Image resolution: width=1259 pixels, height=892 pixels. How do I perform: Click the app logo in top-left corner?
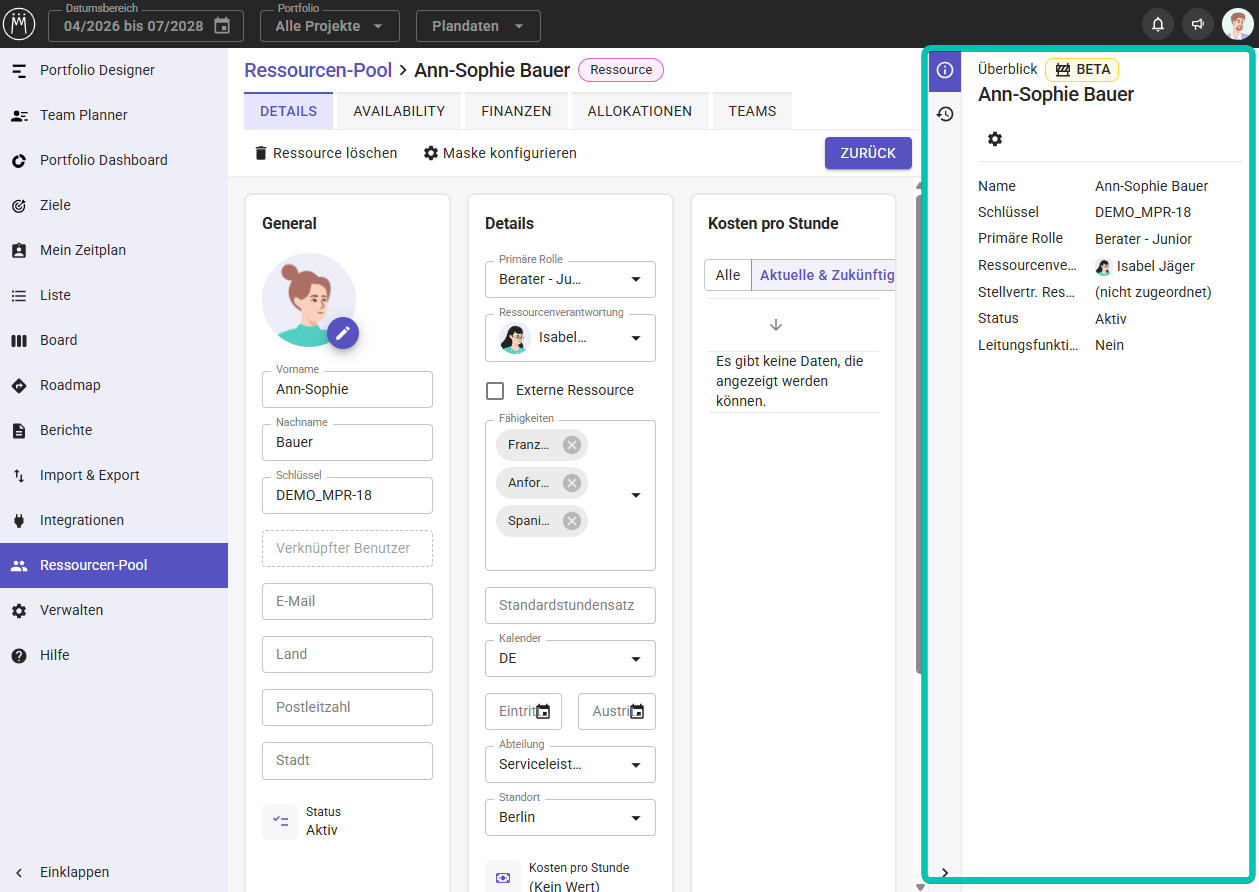(x=19, y=24)
